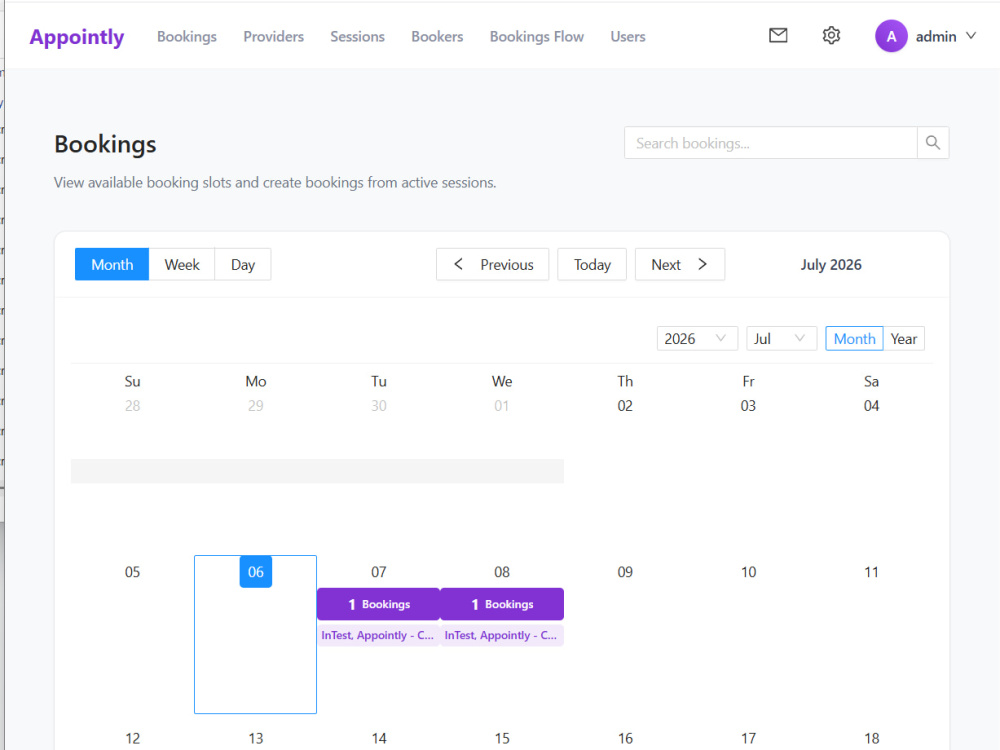Screen dimensions: 1000x750
Task: Select the highlighted date 06
Action: point(256,571)
